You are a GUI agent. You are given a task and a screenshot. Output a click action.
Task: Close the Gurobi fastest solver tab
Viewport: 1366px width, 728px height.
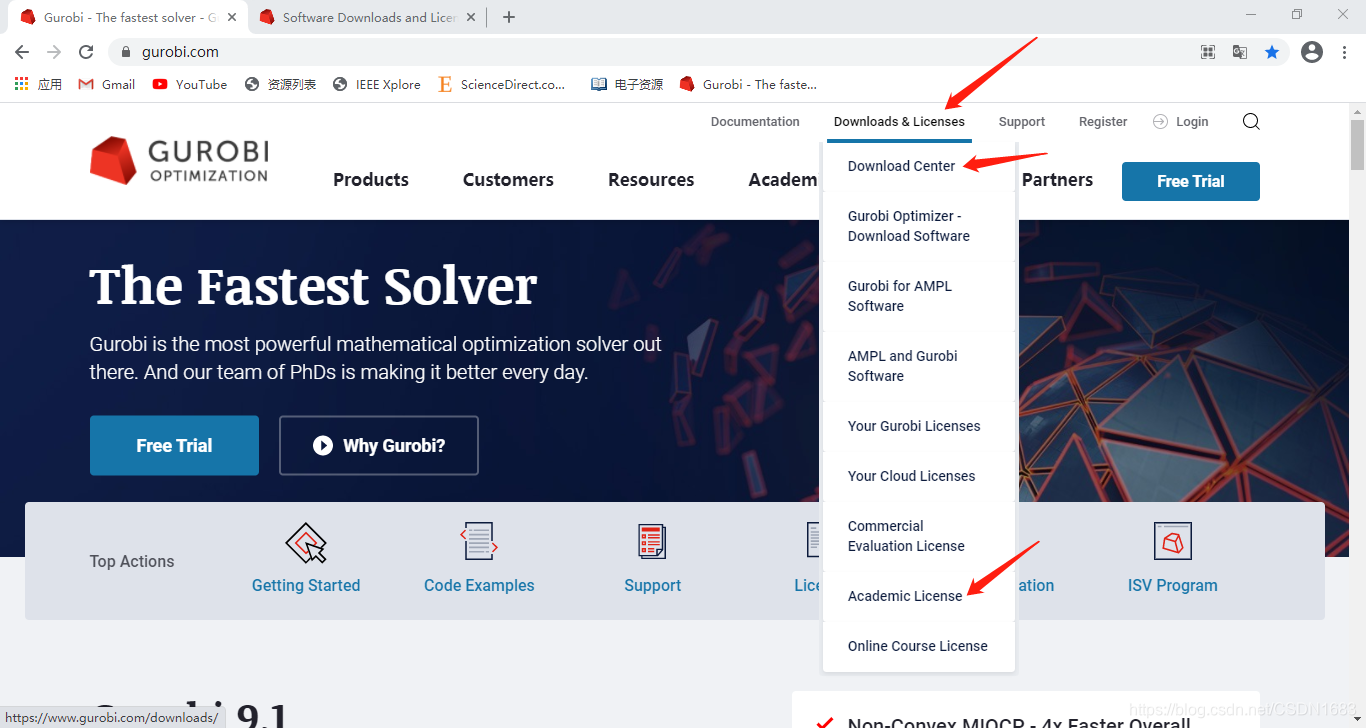[x=233, y=17]
